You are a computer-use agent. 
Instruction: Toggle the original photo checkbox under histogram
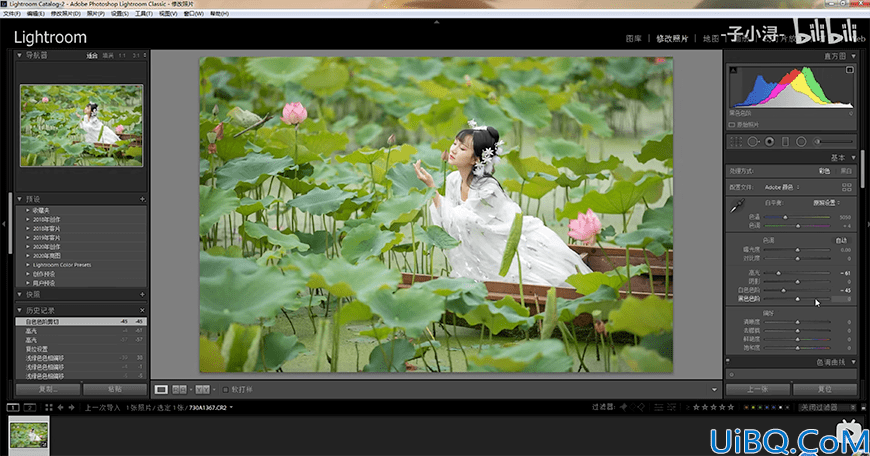click(732, 125)
